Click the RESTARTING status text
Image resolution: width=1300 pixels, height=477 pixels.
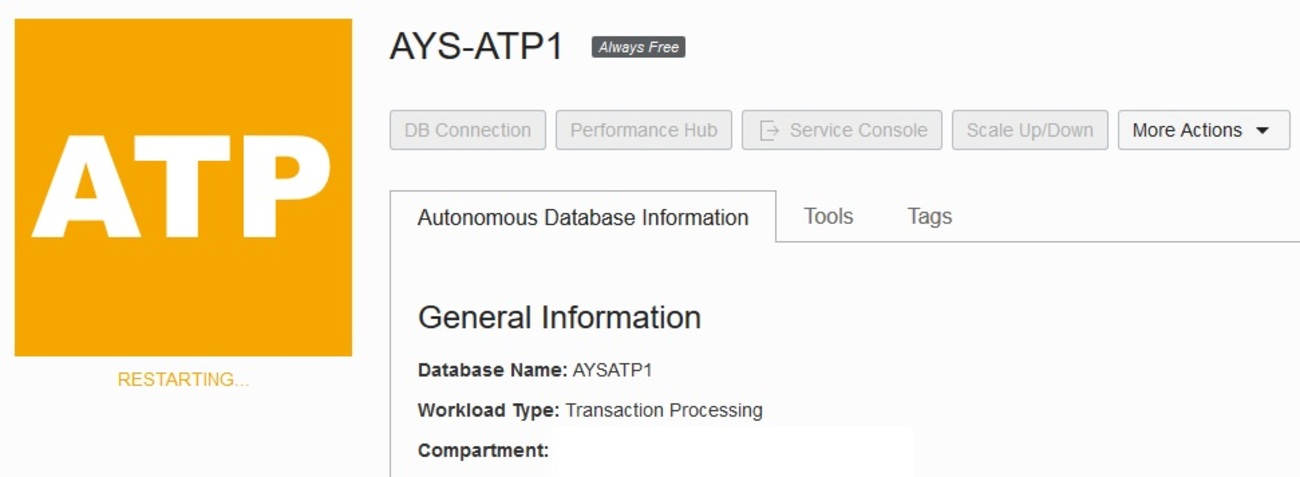click(183, 380)
